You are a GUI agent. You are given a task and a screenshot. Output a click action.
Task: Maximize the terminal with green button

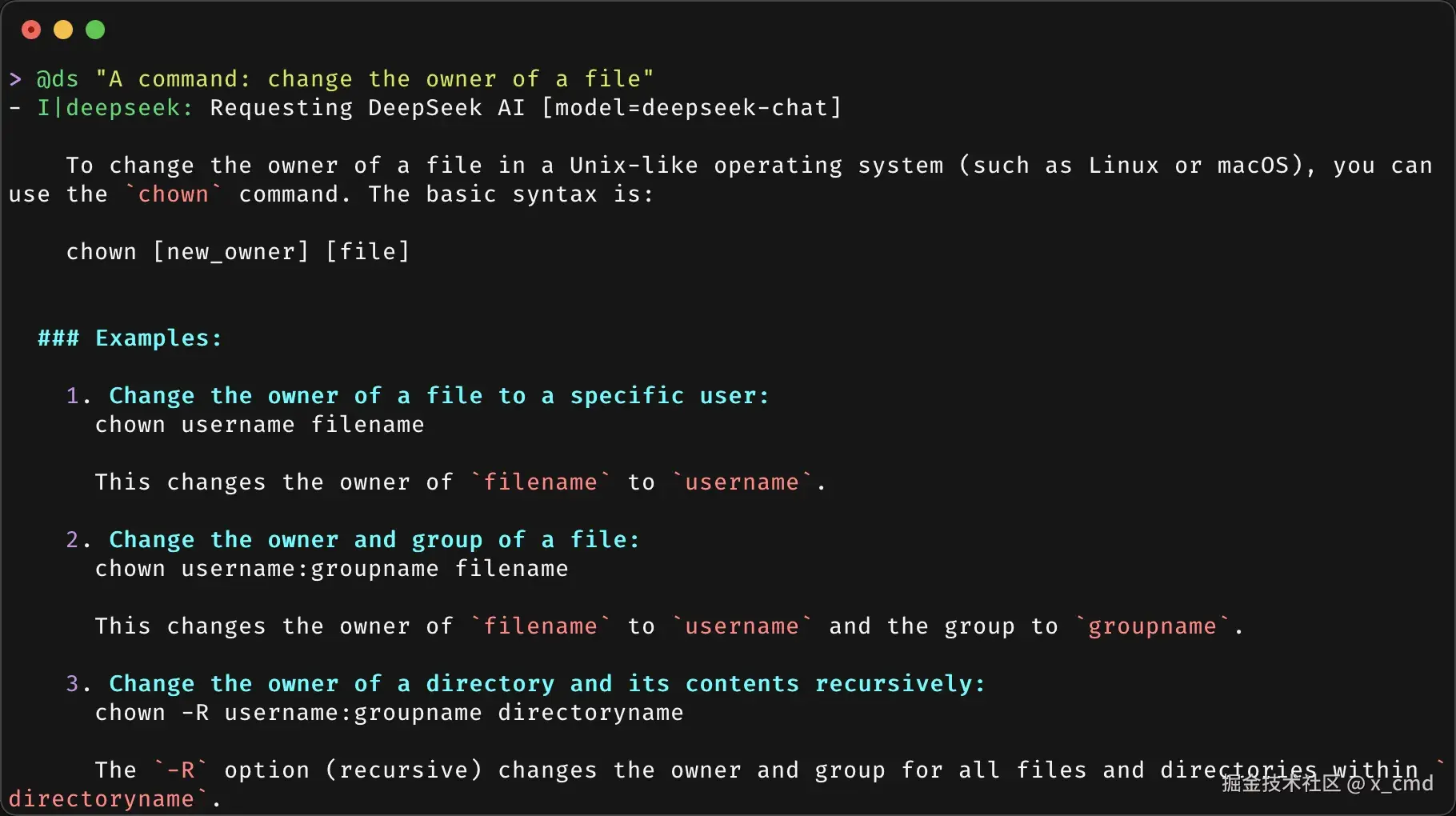point(95,30)
